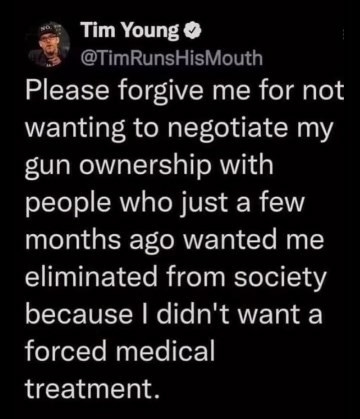Click the phrase "from society"
360x419 pixels.
(244, 280)
